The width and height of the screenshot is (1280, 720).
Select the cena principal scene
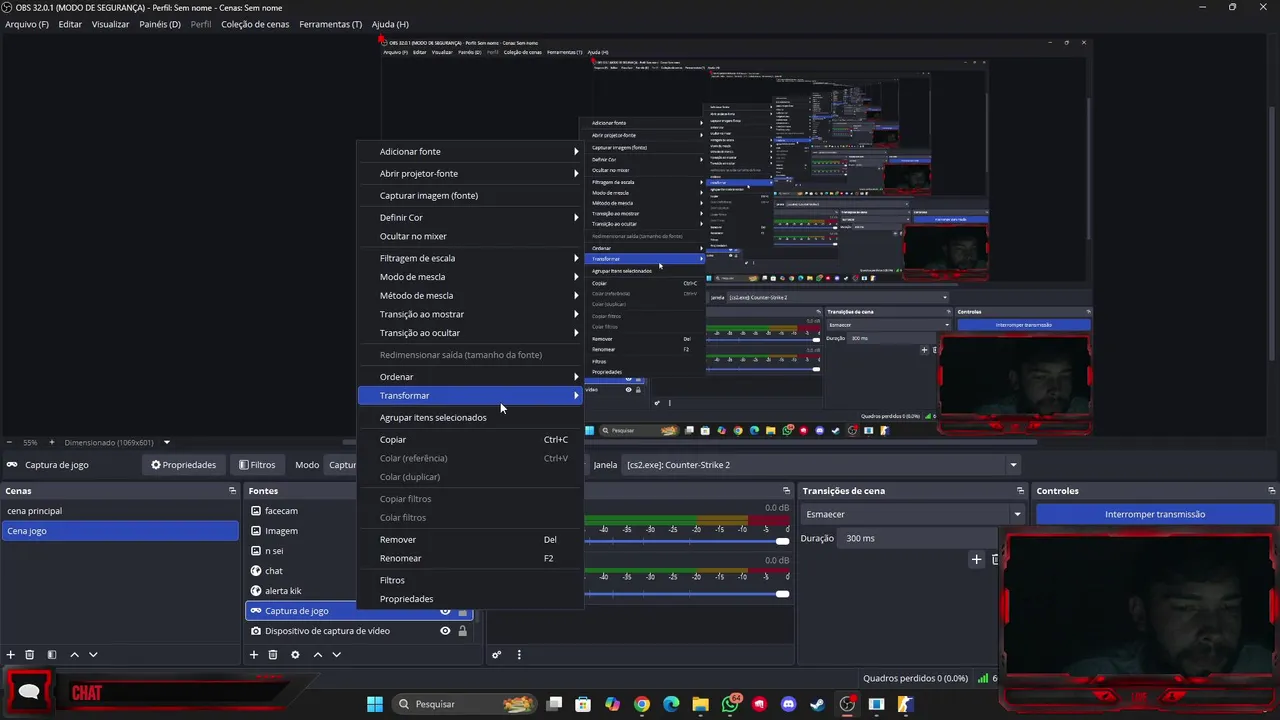[x=120, y=511]
